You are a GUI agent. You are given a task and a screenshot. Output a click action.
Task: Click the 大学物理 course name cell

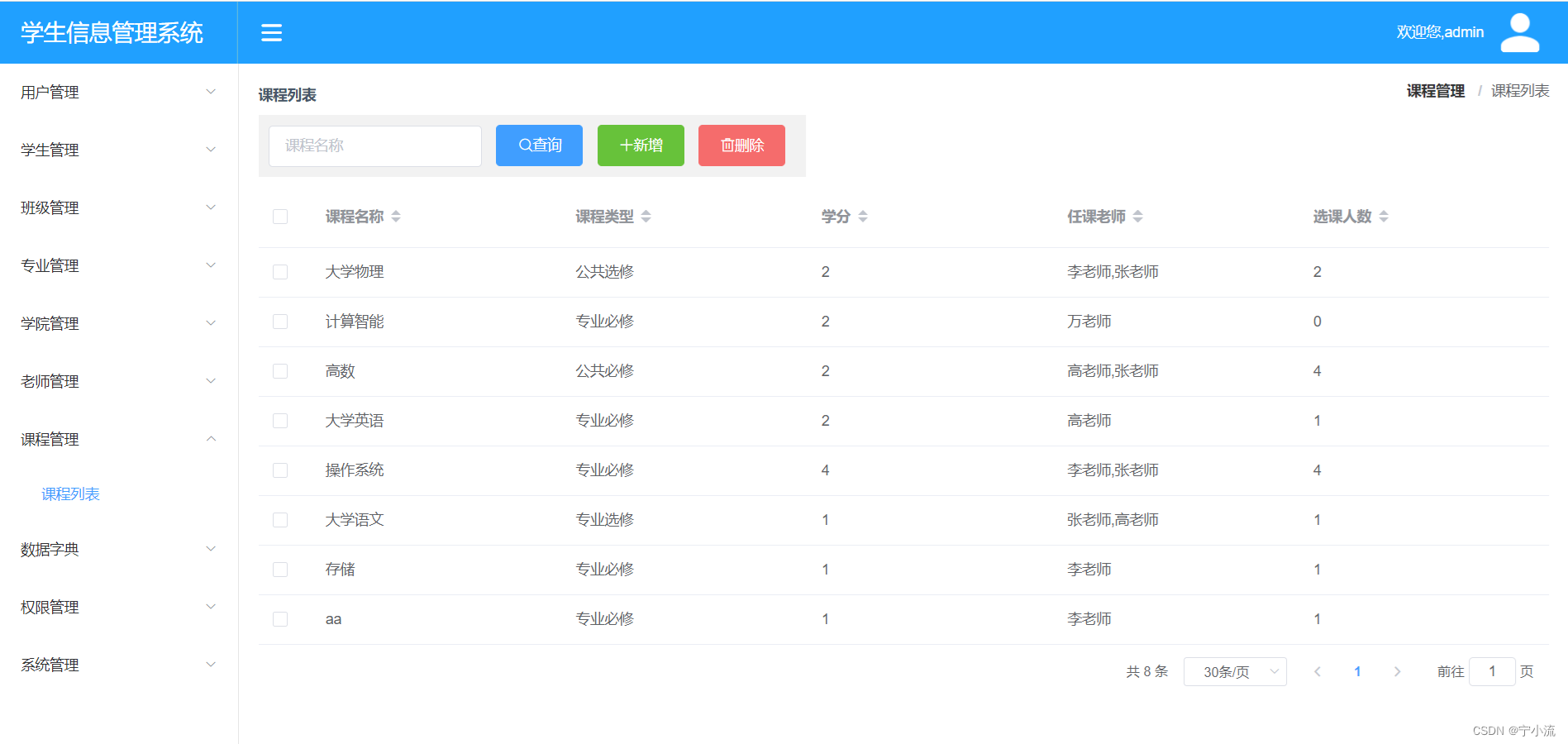pos(355,272)
